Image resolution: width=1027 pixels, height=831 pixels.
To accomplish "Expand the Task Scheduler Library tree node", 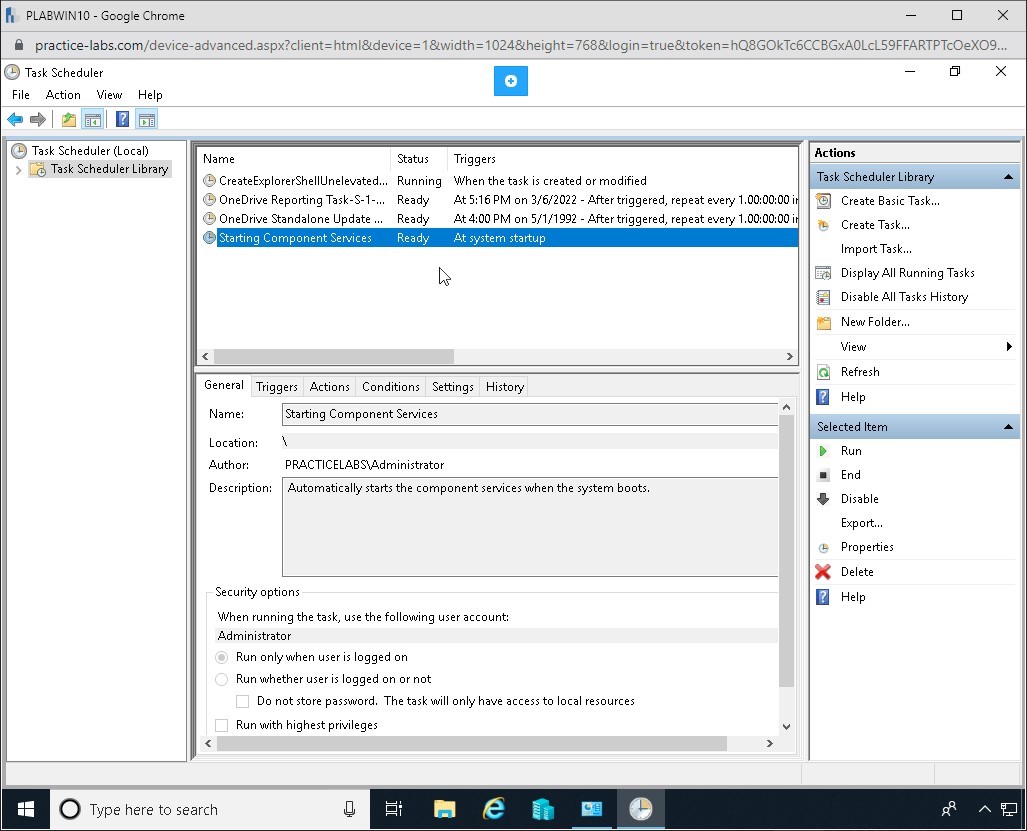I will coord(18,170).
